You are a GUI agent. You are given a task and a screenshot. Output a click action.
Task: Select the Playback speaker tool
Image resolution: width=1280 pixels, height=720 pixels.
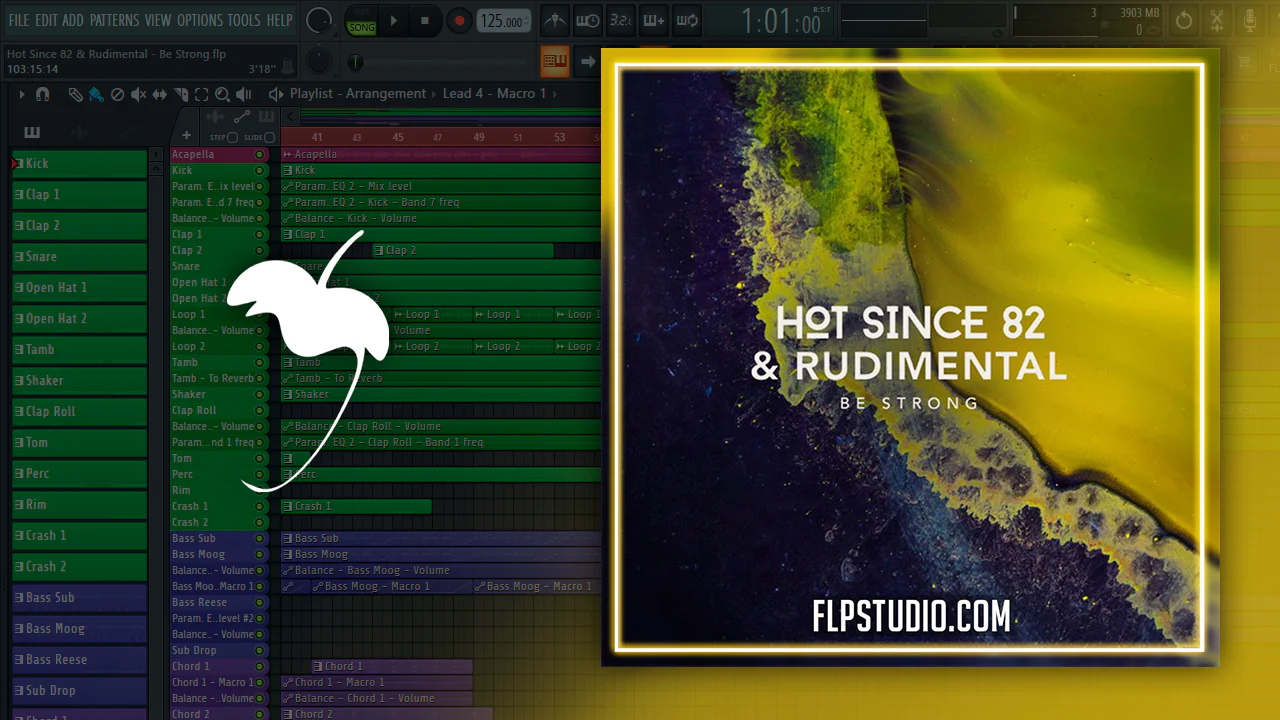click(243, 94)
